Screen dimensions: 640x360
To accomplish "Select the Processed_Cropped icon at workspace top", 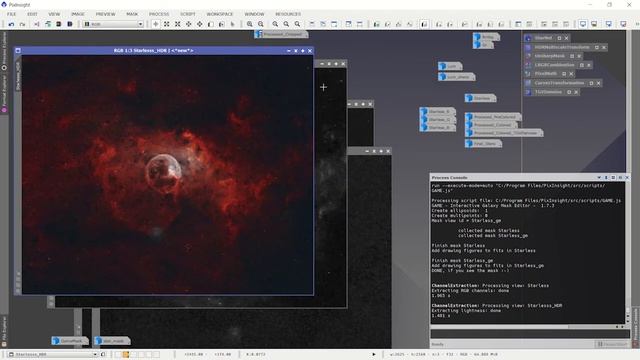I will coord(281,34).
